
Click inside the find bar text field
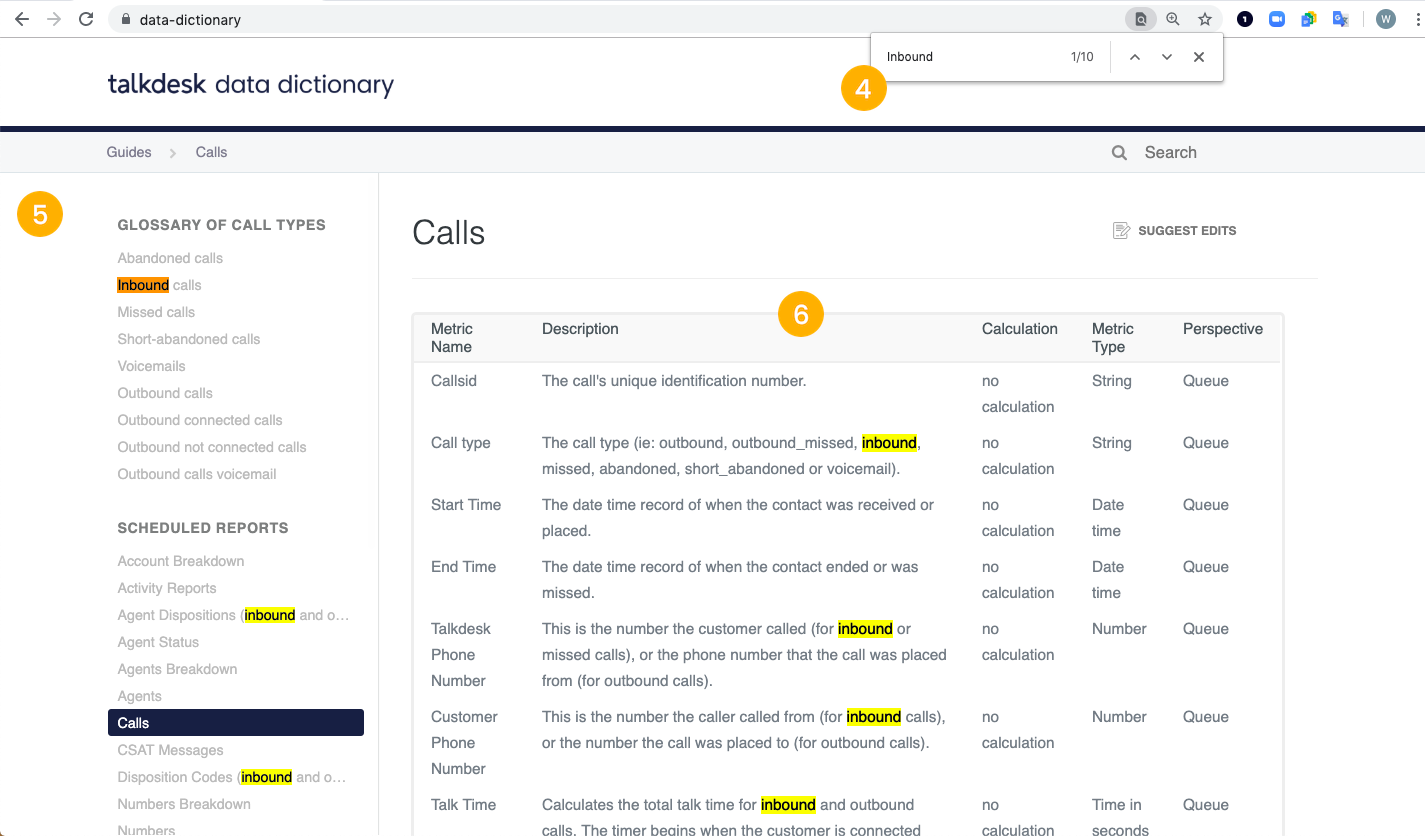(x=960, y=57)
